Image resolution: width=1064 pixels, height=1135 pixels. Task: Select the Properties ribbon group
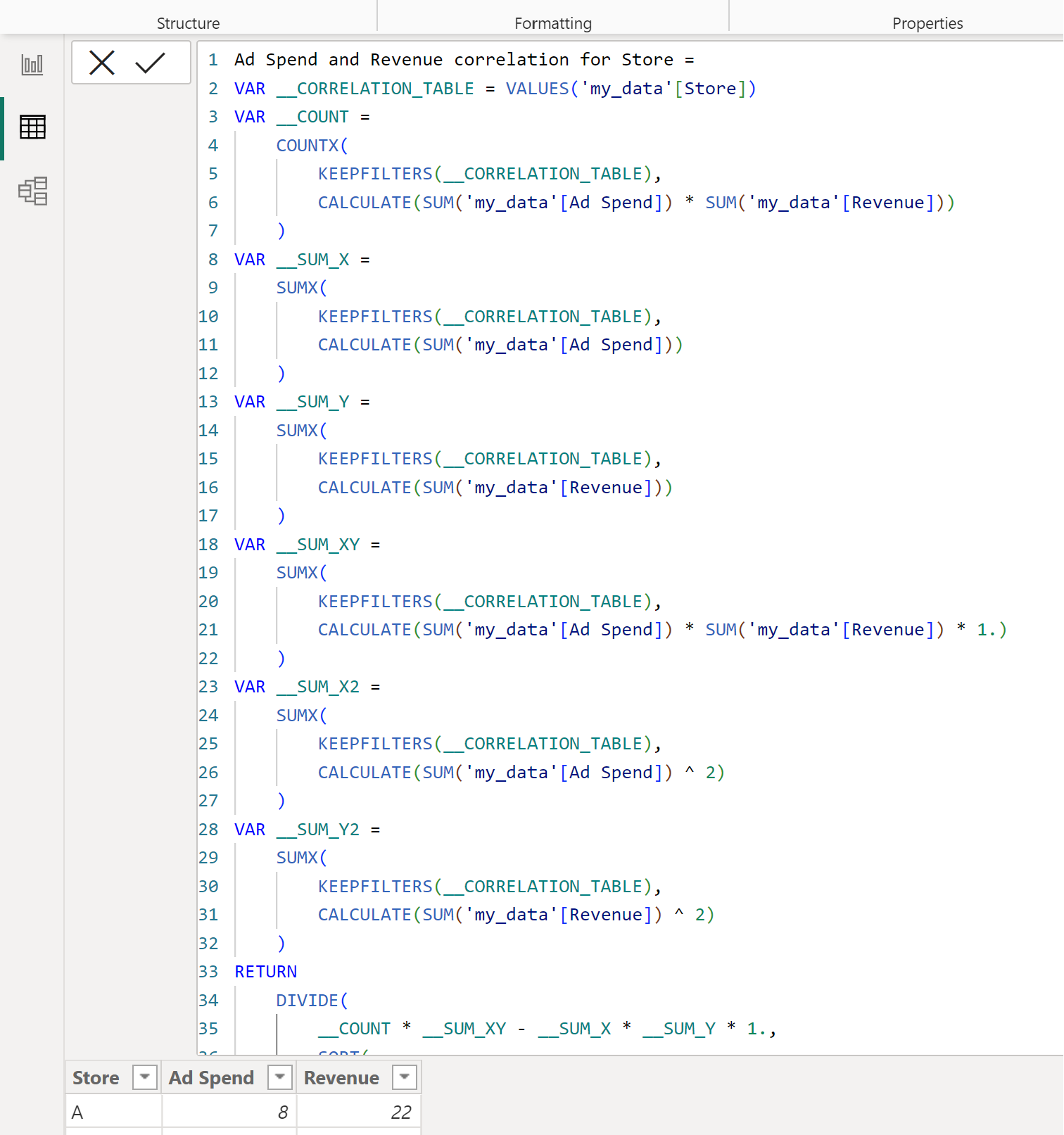point(927,23)
